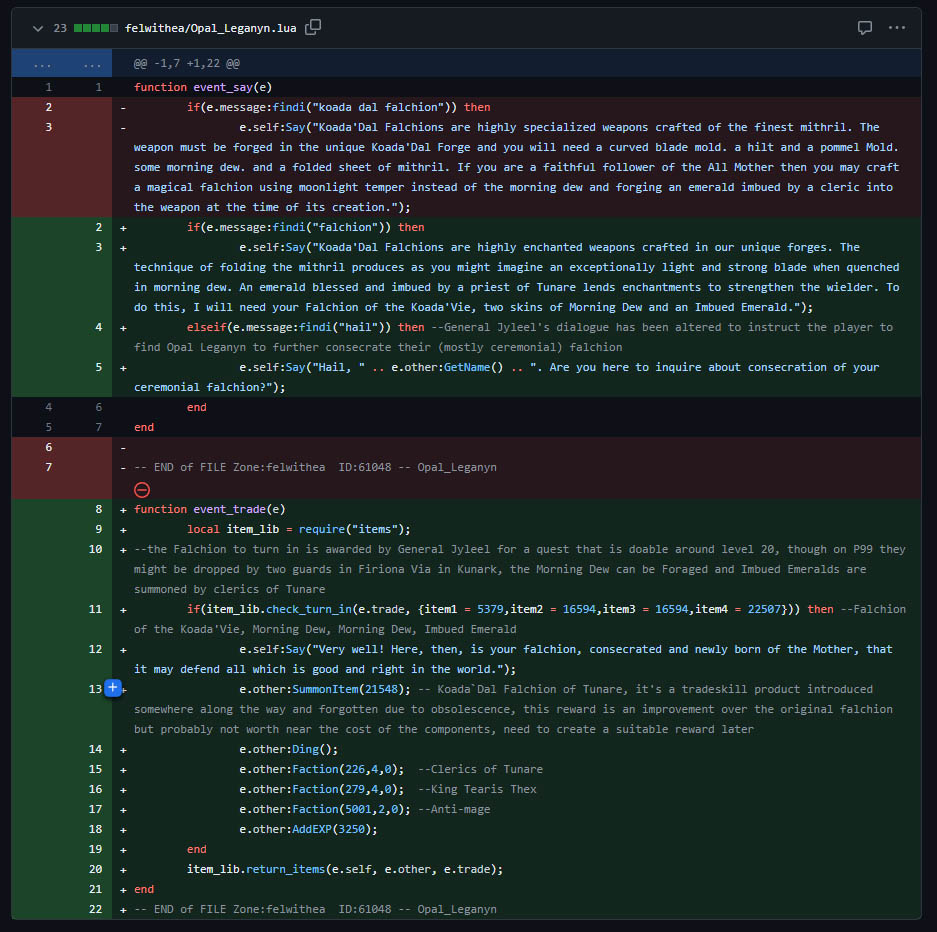Open file comment speech-bubble icon

click(x=864, y=28)
